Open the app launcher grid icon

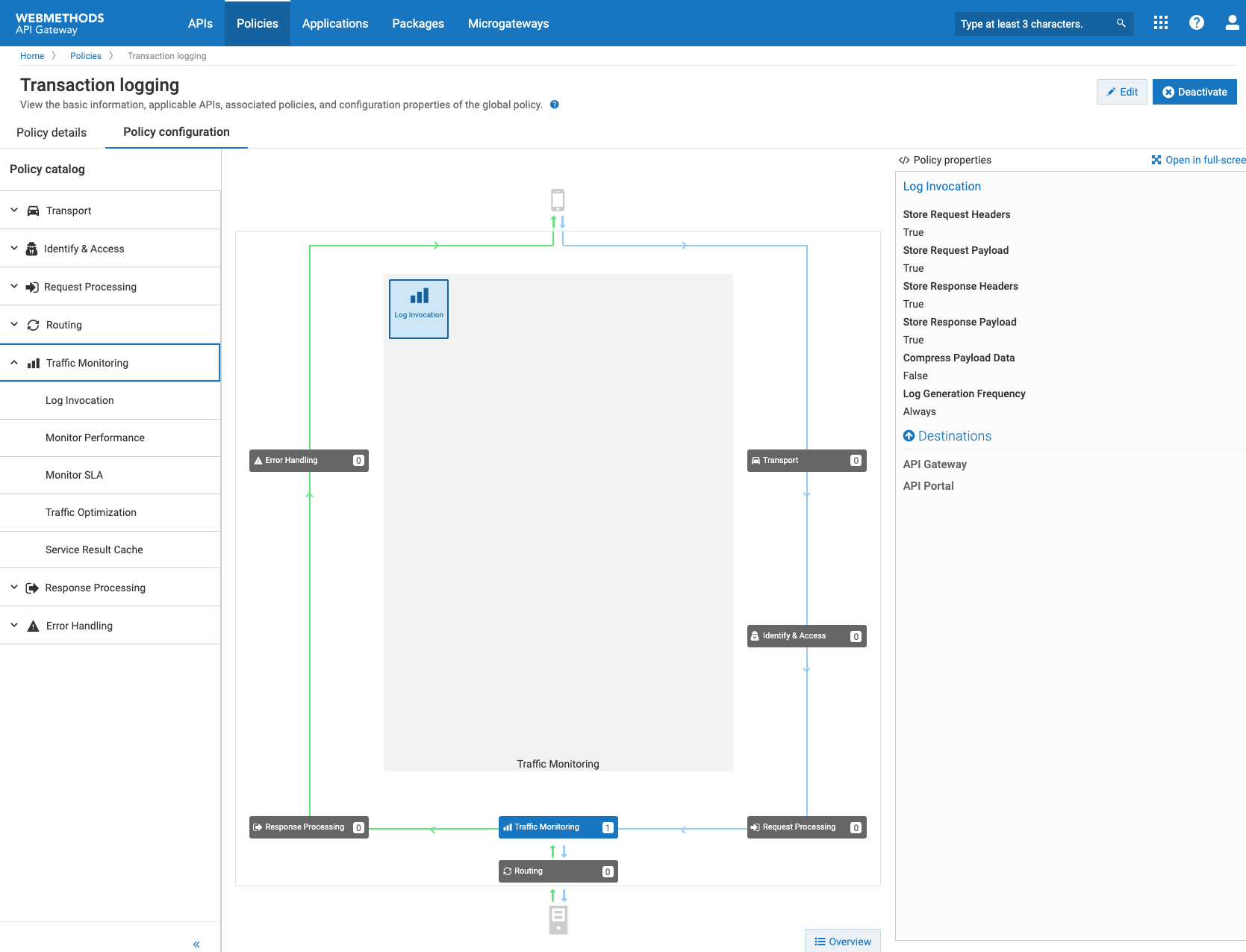1160,23
